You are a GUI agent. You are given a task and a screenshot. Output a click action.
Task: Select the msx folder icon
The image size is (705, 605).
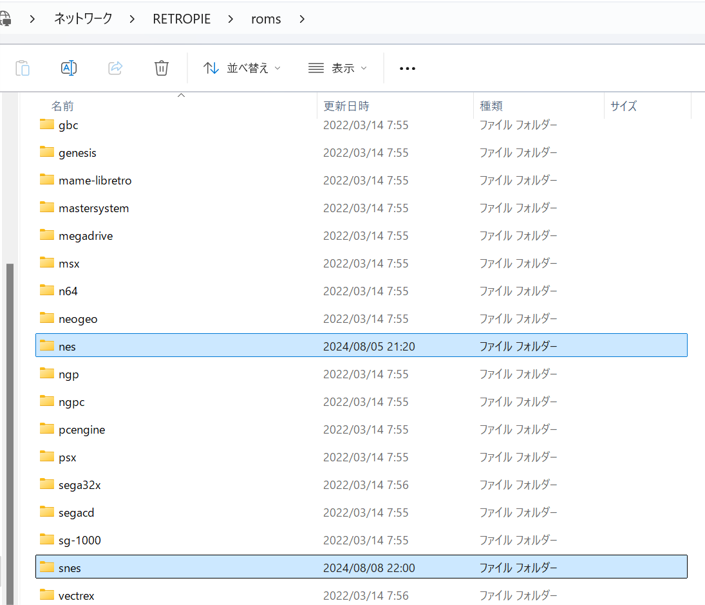click(x=47, y=262)
